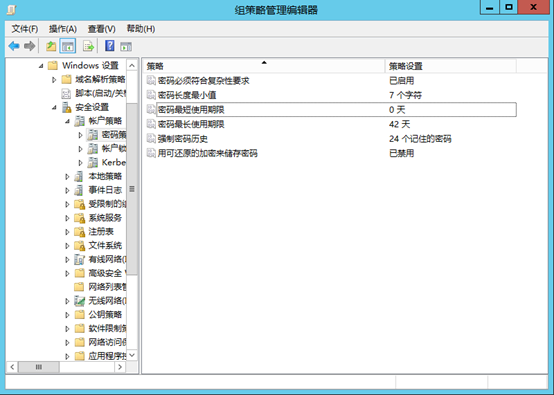Click the blue Back arrow in toolbar

point(14,46)
